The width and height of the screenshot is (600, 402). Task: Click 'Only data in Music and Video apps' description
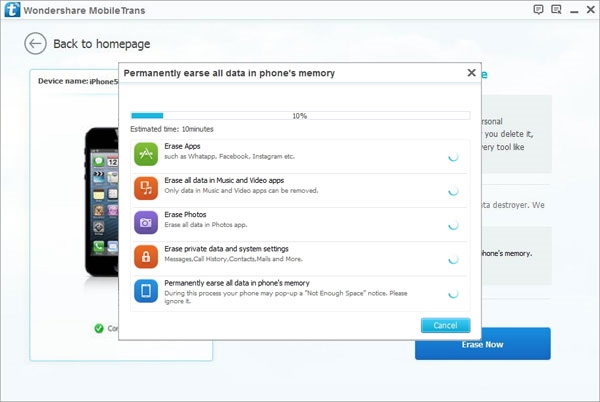[x=241, y=190]
